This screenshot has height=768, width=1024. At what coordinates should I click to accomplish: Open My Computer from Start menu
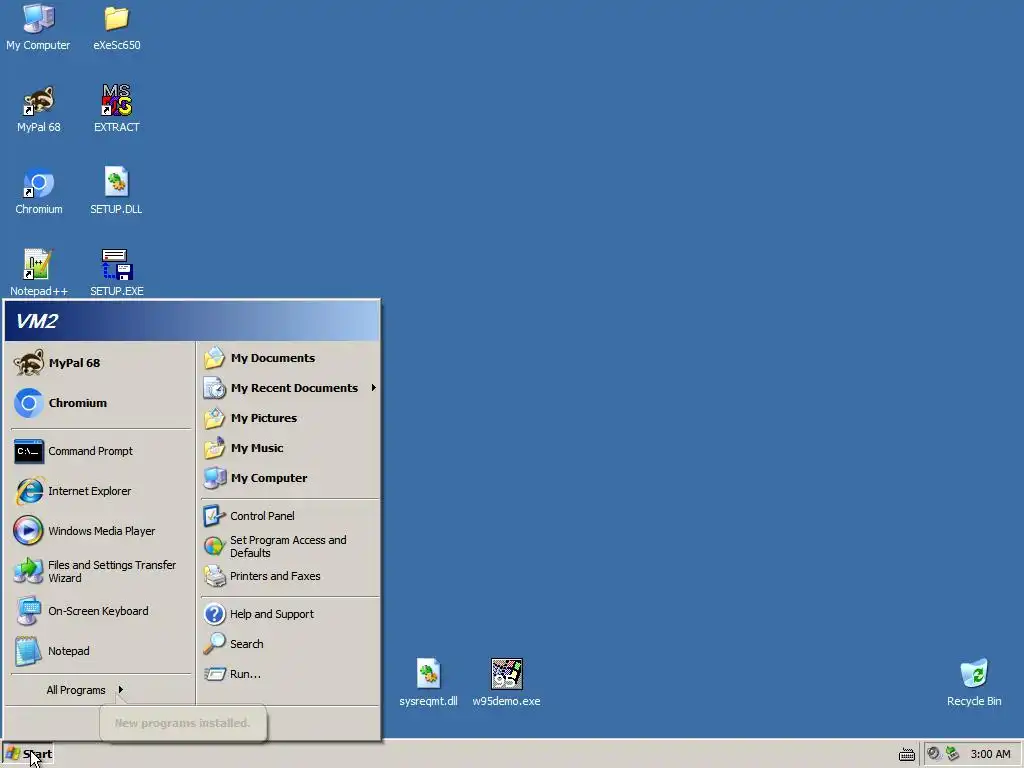pyautogui.click(x=289, y=478)
